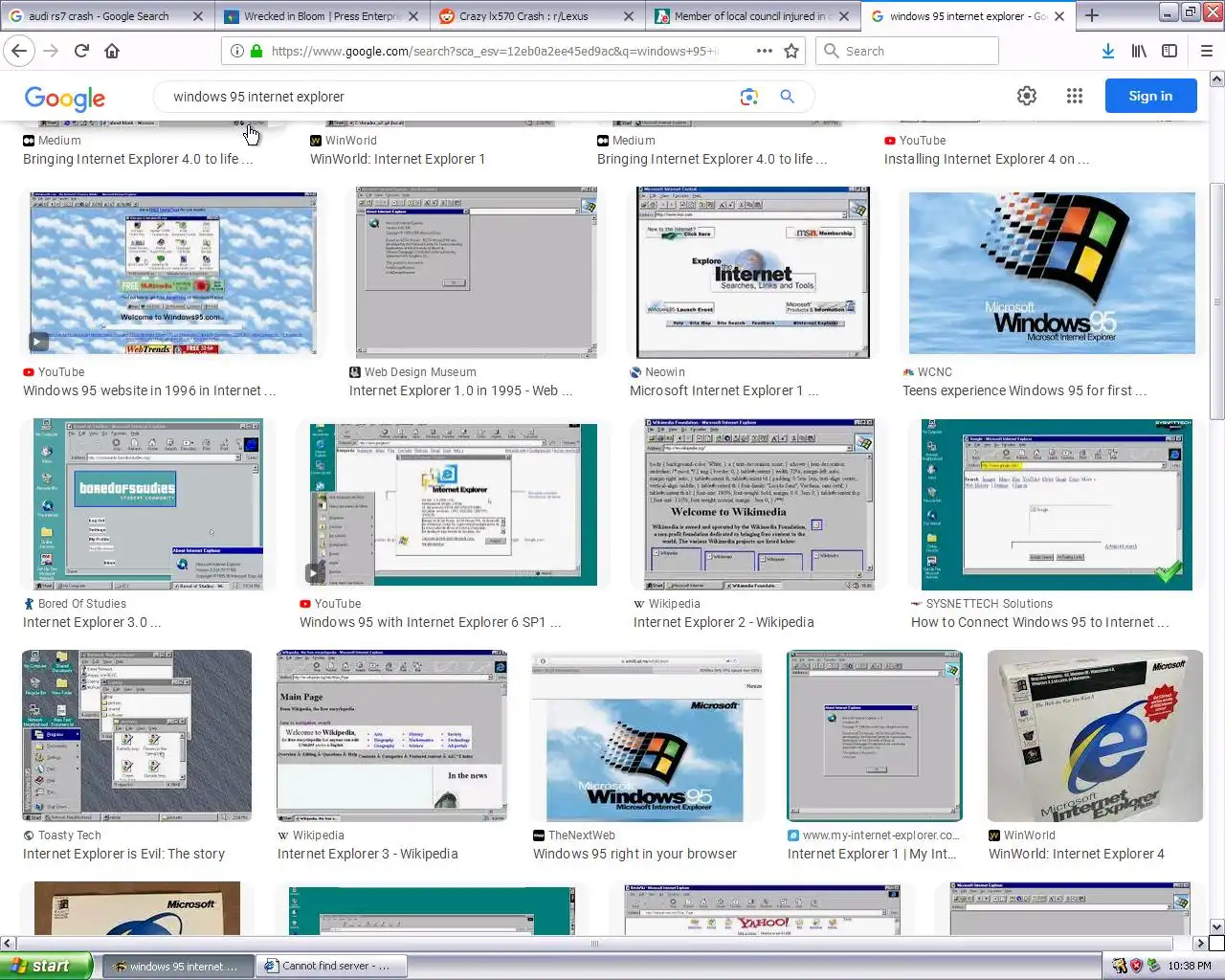Click the Google logo
The width and height of the screenshot is (1225, 980).
tap(65, 98)
